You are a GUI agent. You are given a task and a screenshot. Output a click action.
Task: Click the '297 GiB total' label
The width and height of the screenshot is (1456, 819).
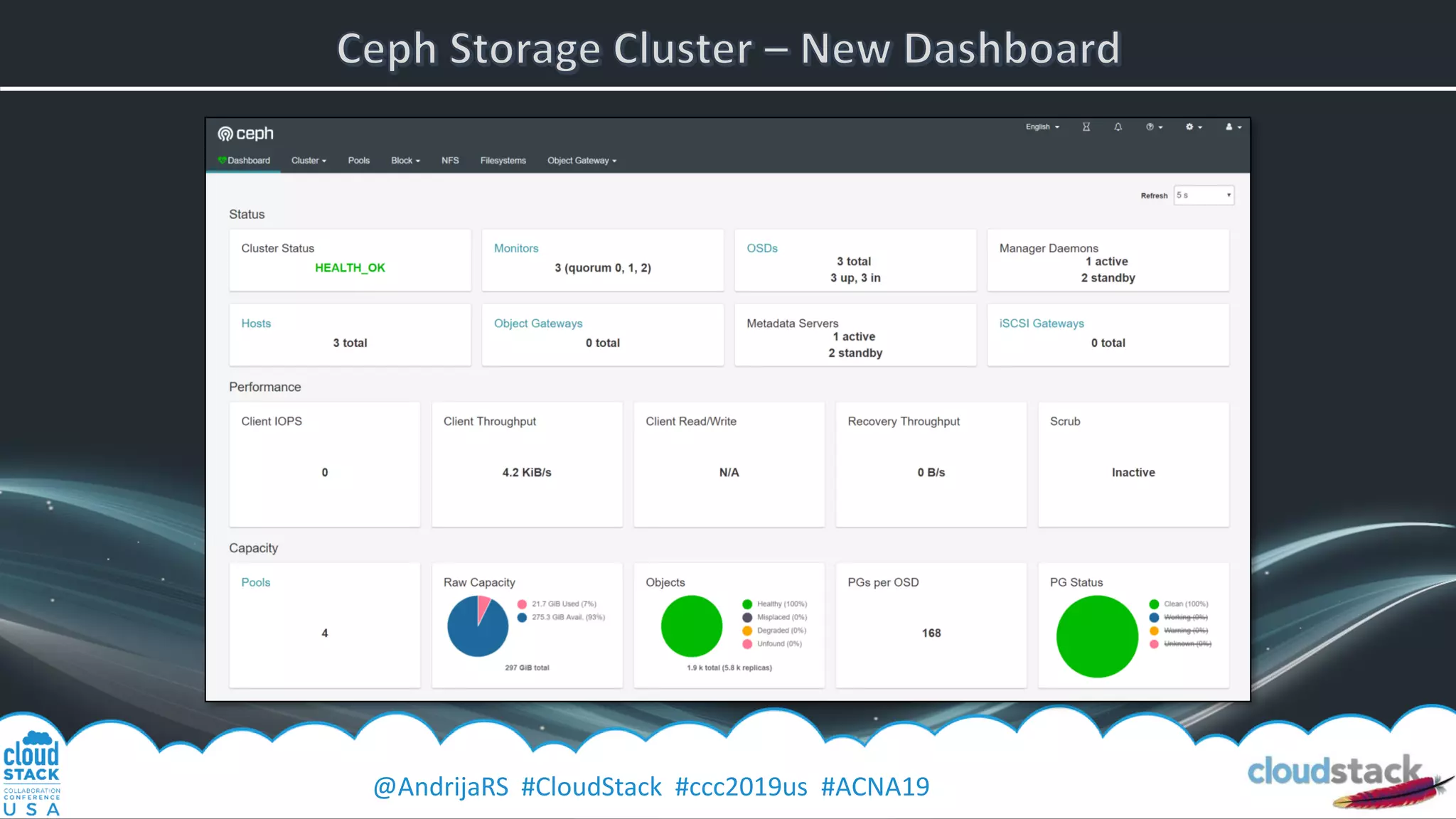click(527, 668)
